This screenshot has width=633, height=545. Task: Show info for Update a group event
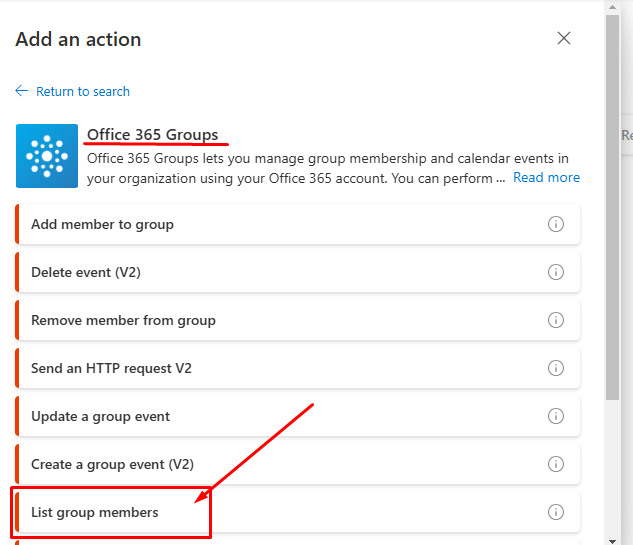(555, 416)
